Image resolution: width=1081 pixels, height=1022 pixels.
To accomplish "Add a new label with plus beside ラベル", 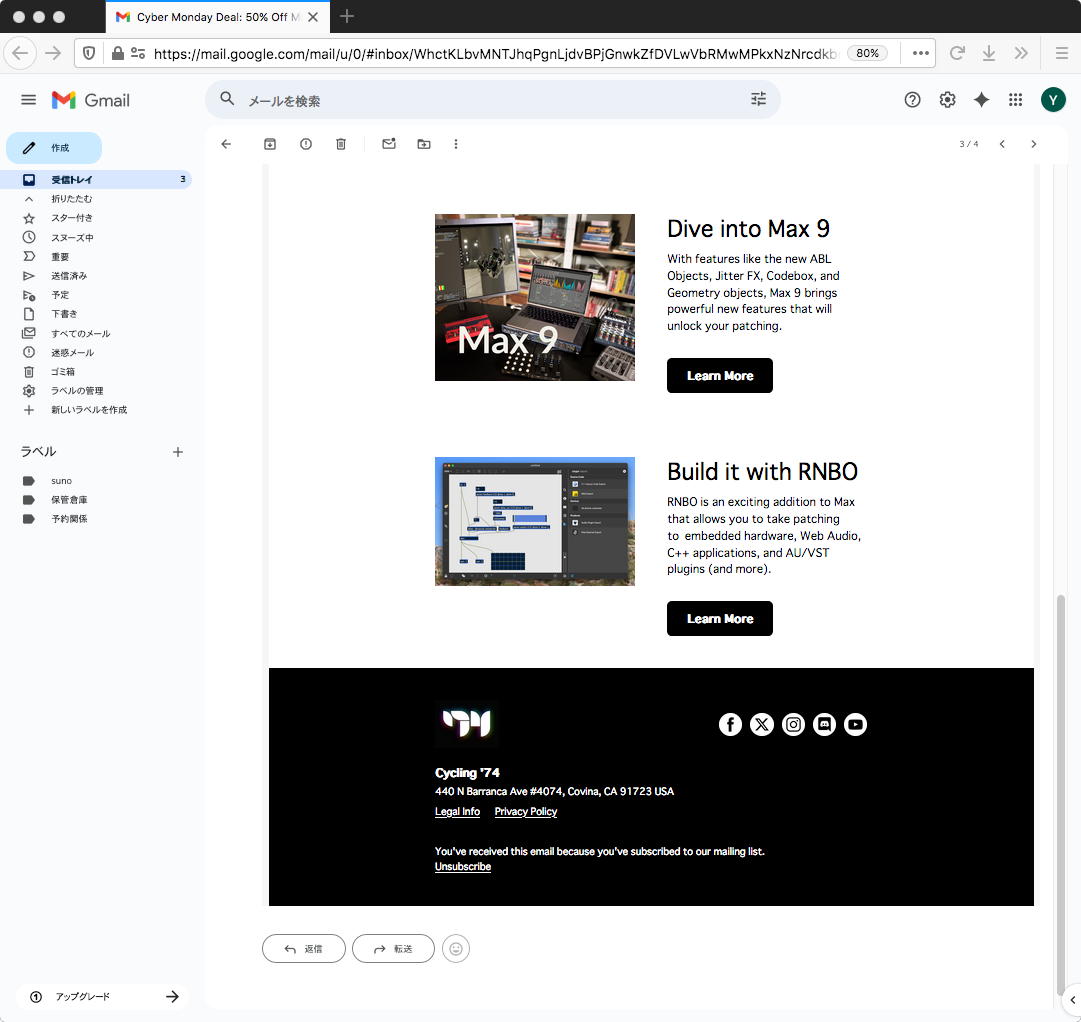I will click(178, 452).
